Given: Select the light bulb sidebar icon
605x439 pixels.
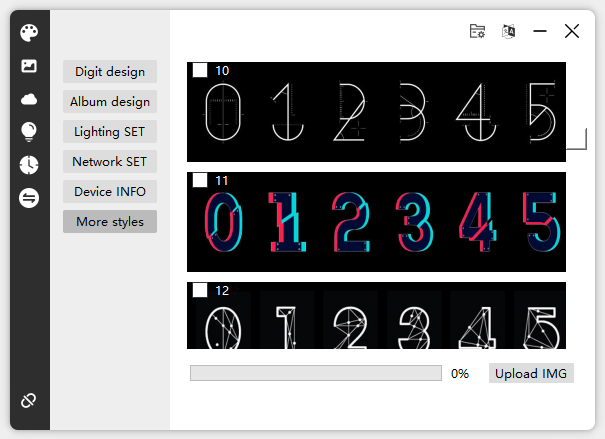Looking at the screenshot, I should click(x=29, y=132).
